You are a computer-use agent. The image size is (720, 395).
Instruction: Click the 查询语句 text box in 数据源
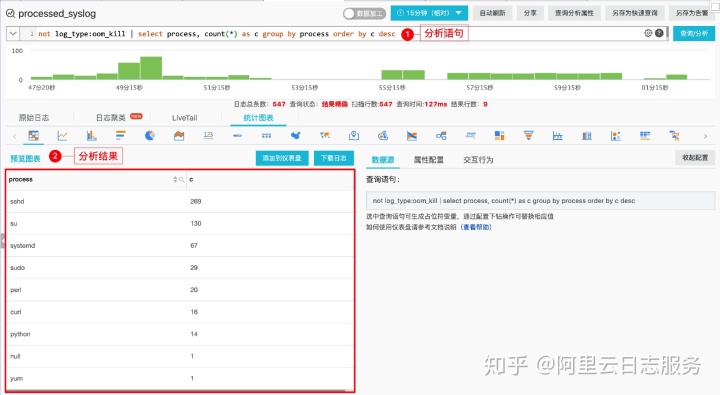click(x=540, y=201)
